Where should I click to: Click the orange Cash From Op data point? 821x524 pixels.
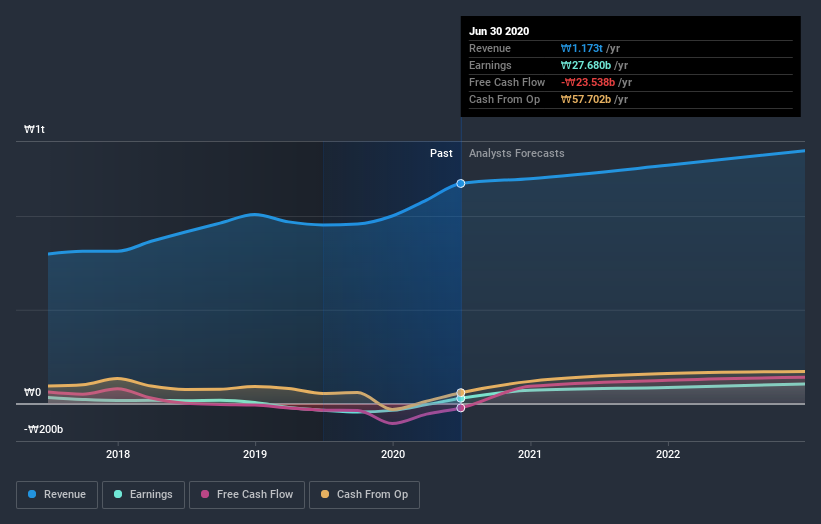tap(461, 393)
